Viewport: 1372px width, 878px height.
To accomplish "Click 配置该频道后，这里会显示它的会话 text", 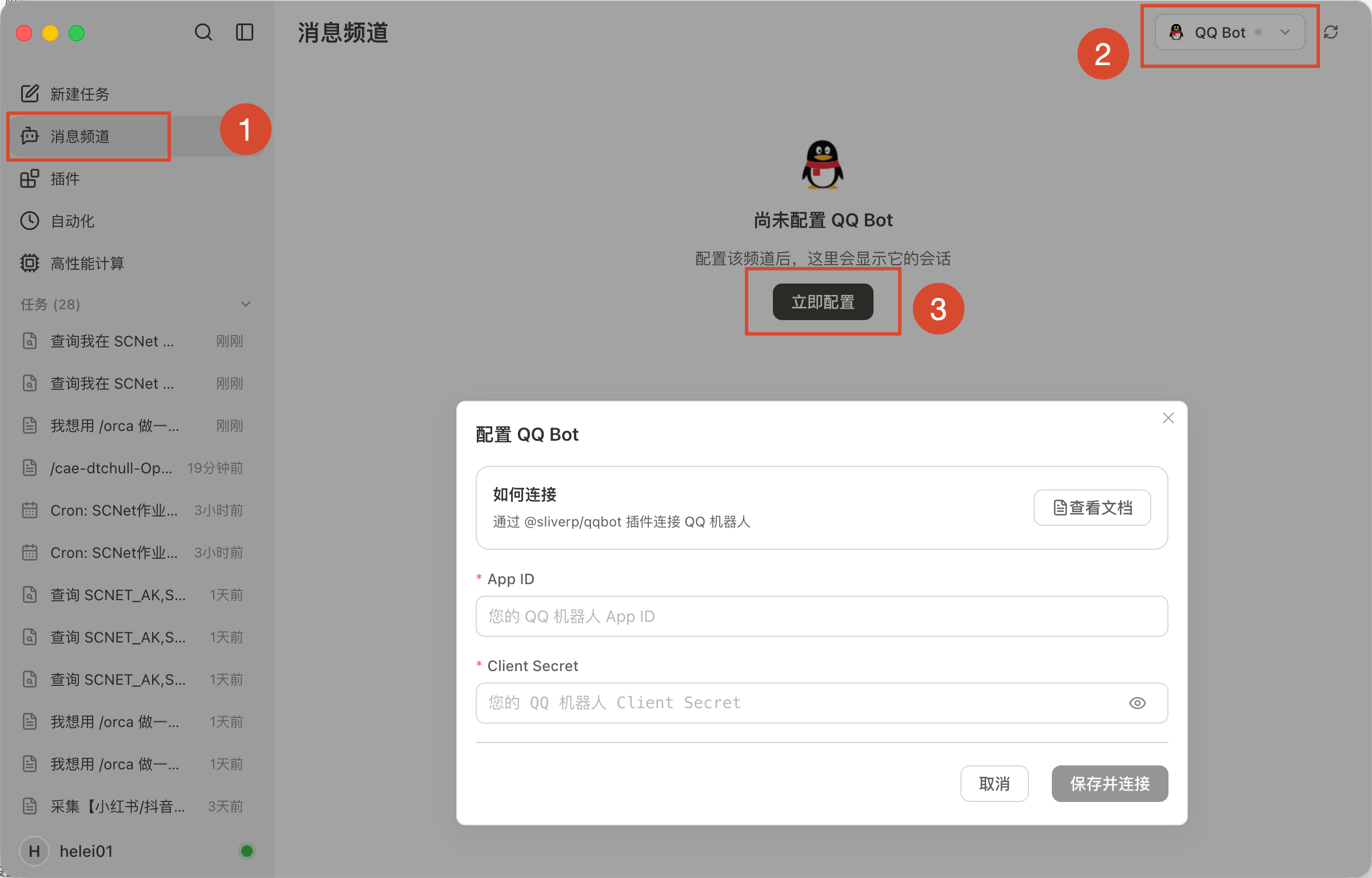I will 823,259.
